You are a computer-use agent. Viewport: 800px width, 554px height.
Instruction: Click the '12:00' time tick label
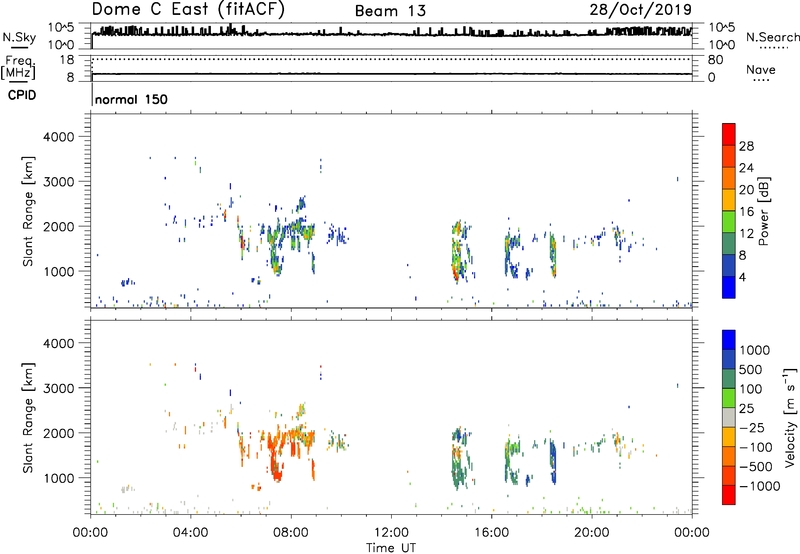click(391, 532)
